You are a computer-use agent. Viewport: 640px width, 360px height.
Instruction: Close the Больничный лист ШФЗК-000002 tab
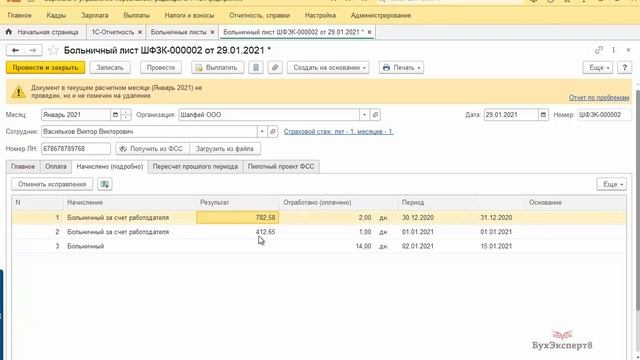click(x=369, y=32)
